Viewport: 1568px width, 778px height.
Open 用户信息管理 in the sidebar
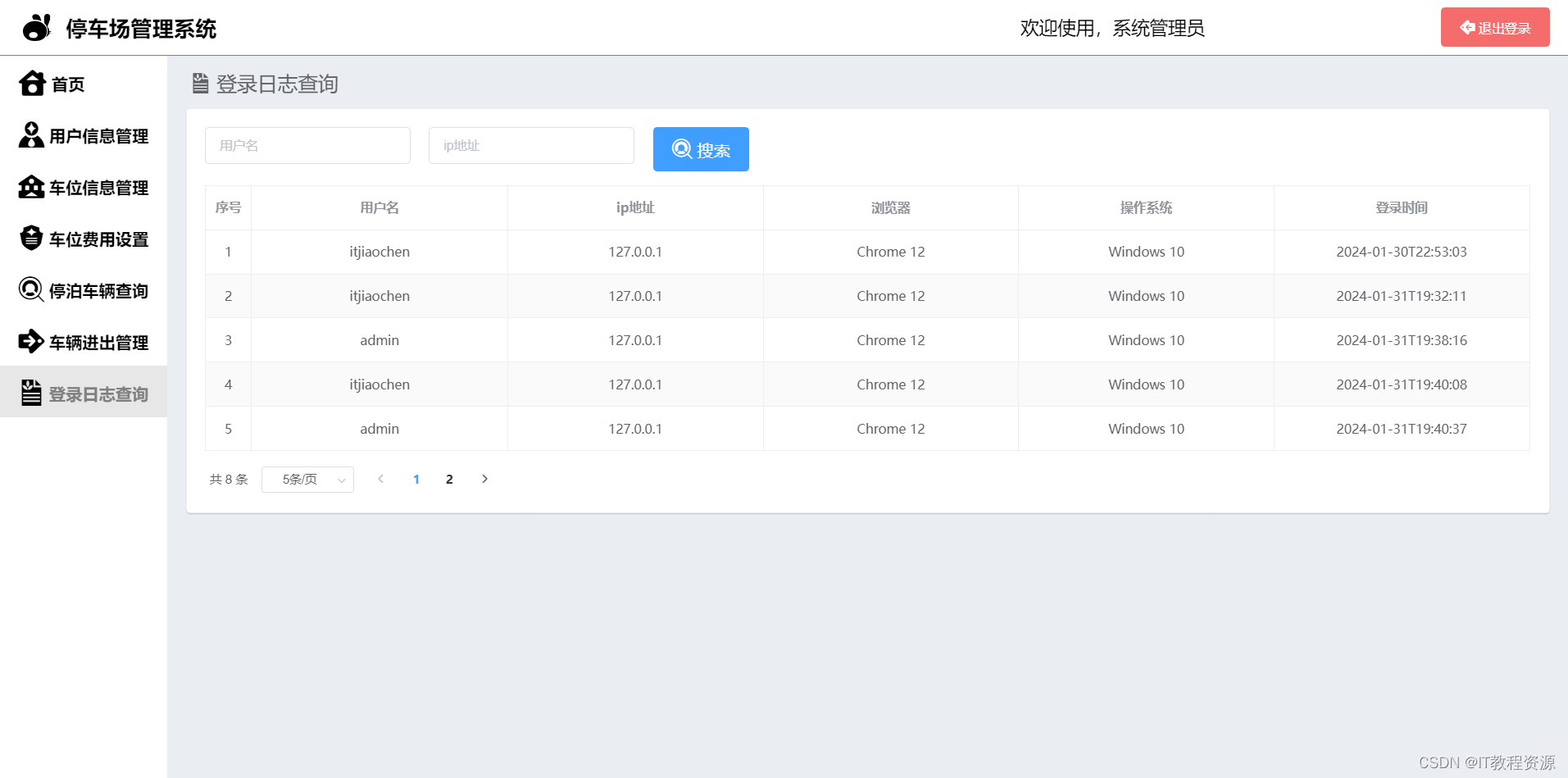[x=84, y=135]
